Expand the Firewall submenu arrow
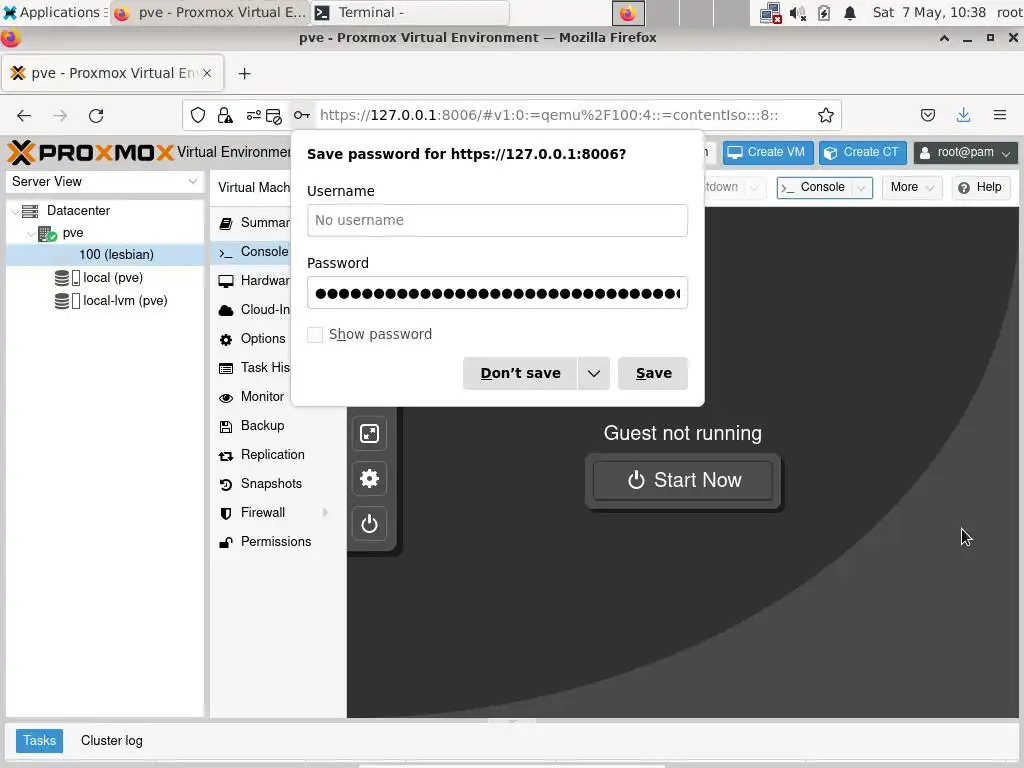1024x768 pixels. tap(325, 513)
